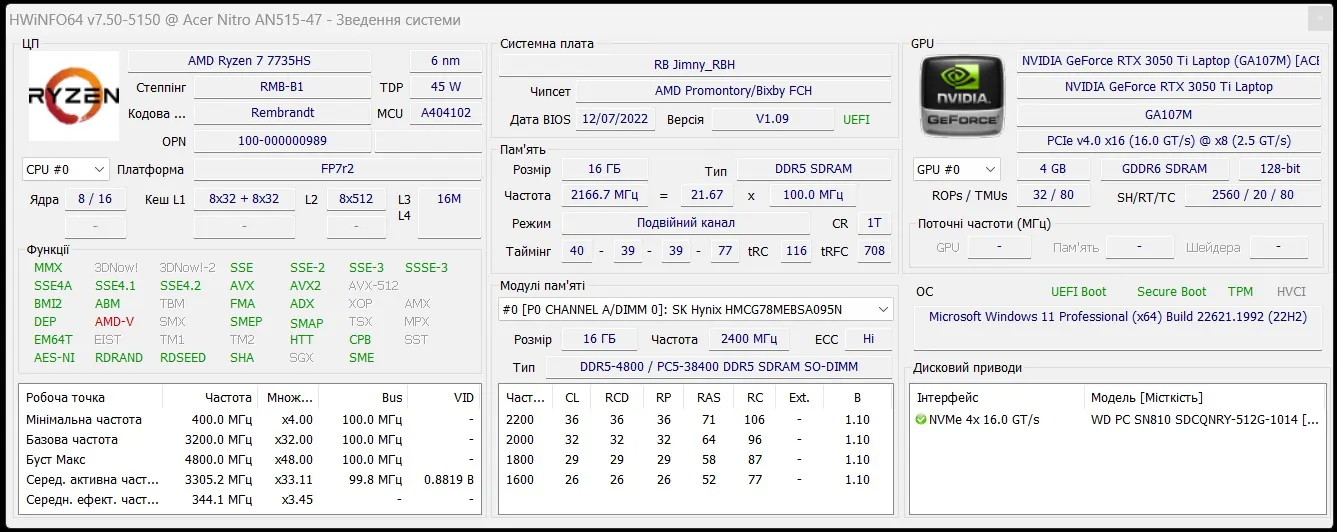The height and width of the screenshot is (532, 1337).
Task: Click the RB Jimny_RBH motherboard field
Action: 695,65
